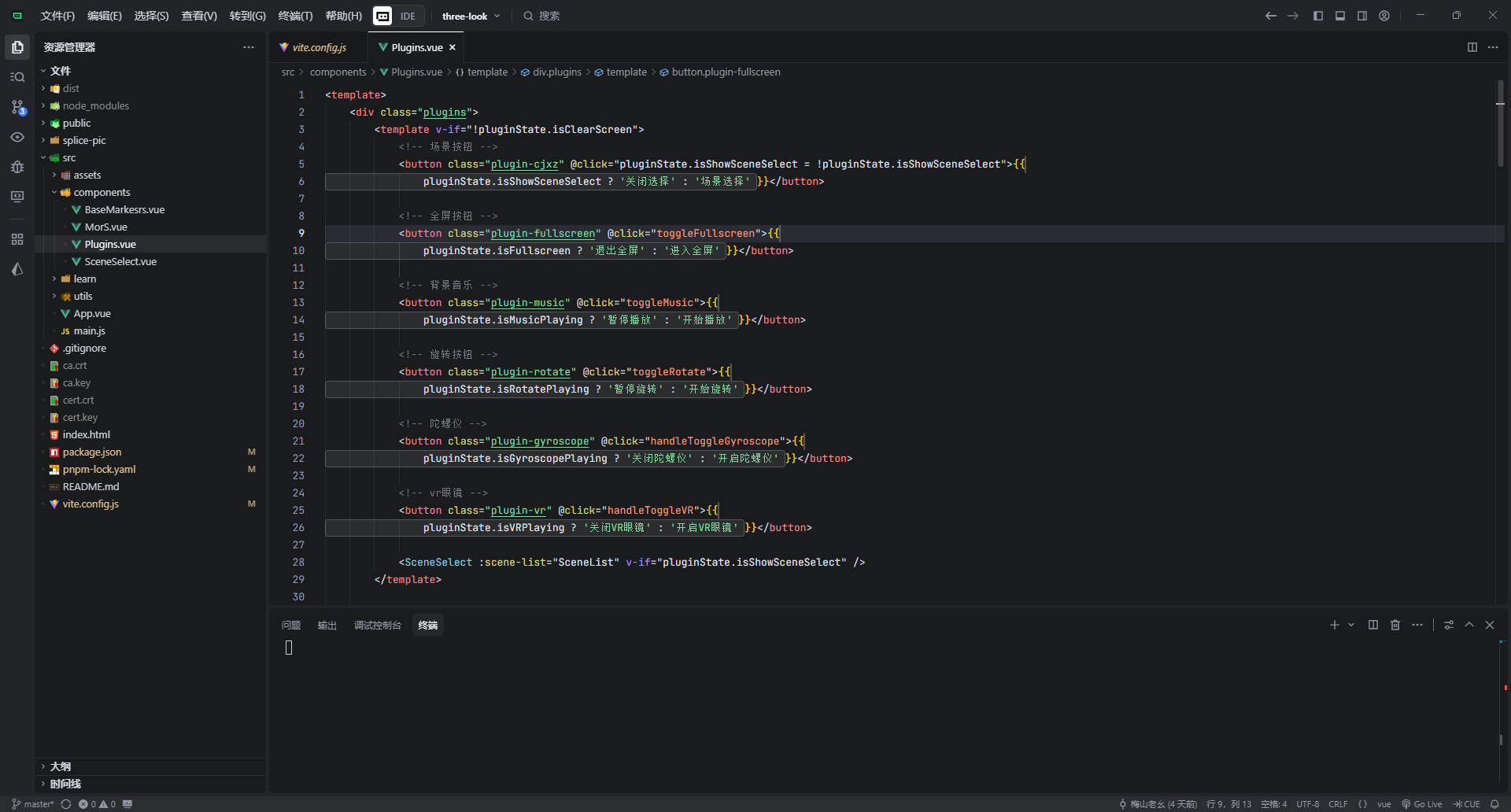Open the 终端 menu
This screenshot has width=1511, height=812.
(x=295, y=16)
